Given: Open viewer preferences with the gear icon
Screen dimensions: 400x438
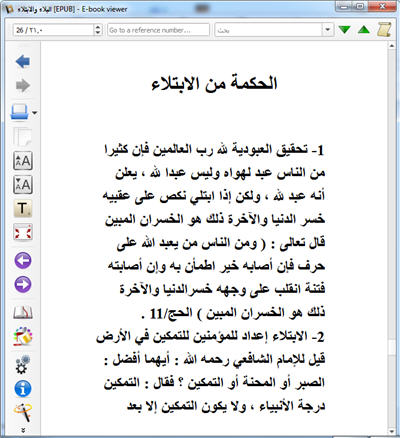Looking at the screenshot, I should [23, 365].
